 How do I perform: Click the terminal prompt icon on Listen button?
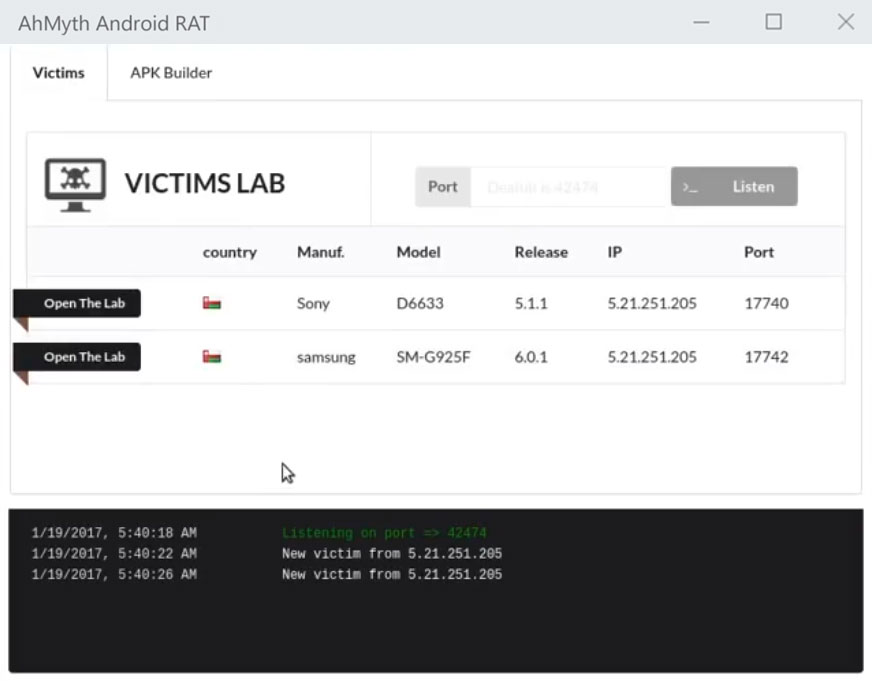coord(691,187)
